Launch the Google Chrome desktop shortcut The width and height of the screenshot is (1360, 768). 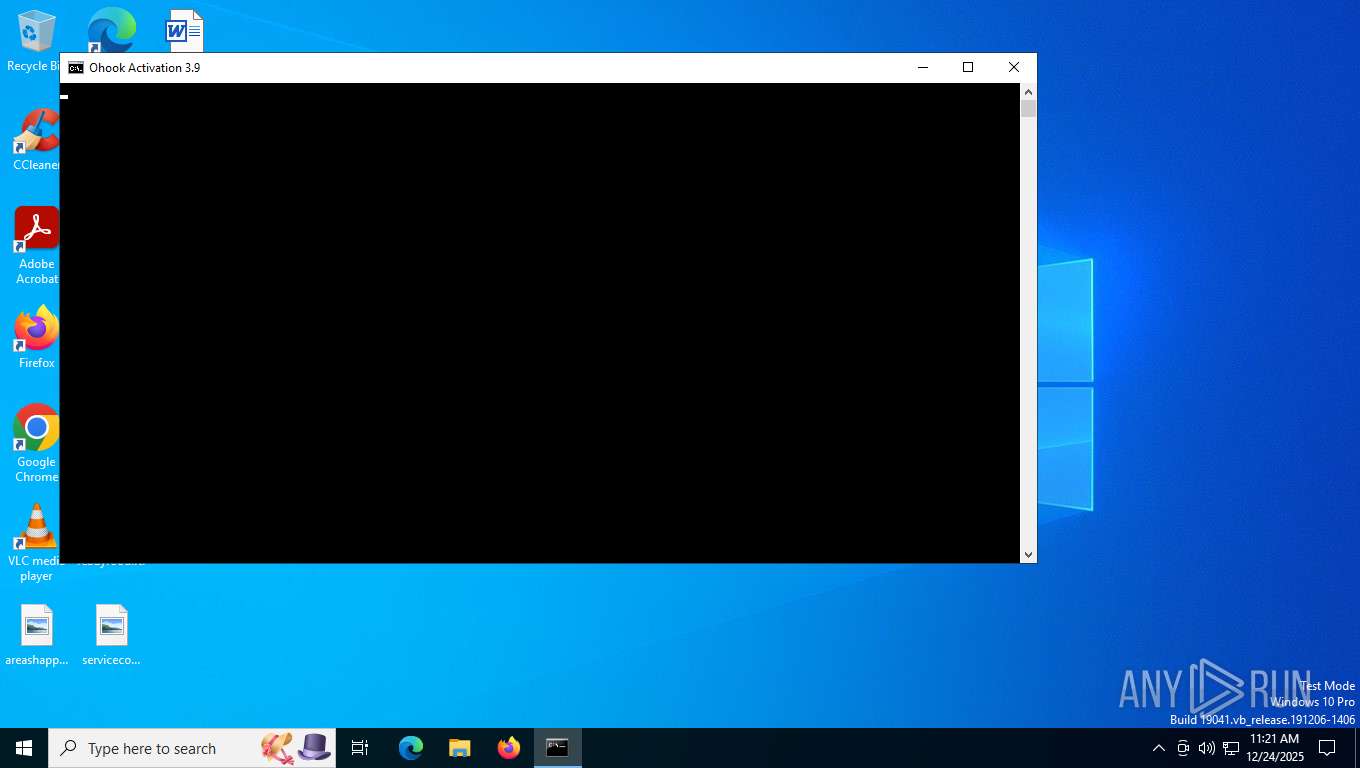tap(36, 443)
